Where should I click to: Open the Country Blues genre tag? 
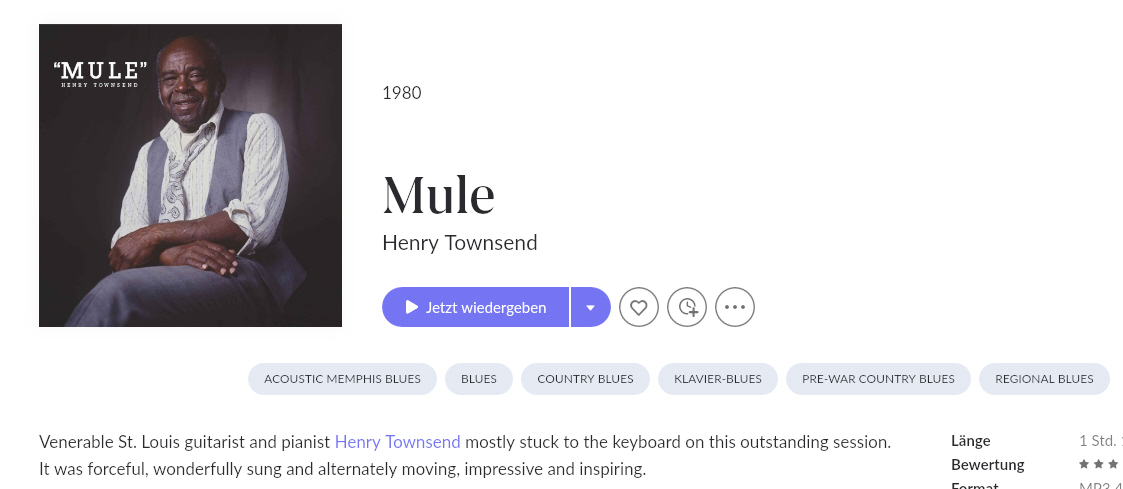pyautogui.click(x=585, y=379)
